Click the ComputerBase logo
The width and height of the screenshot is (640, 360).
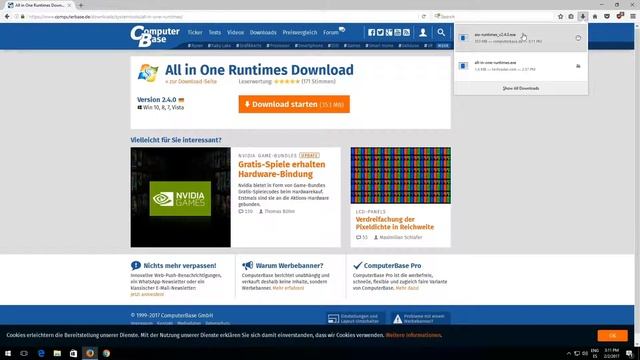click(x=155, y=36)
